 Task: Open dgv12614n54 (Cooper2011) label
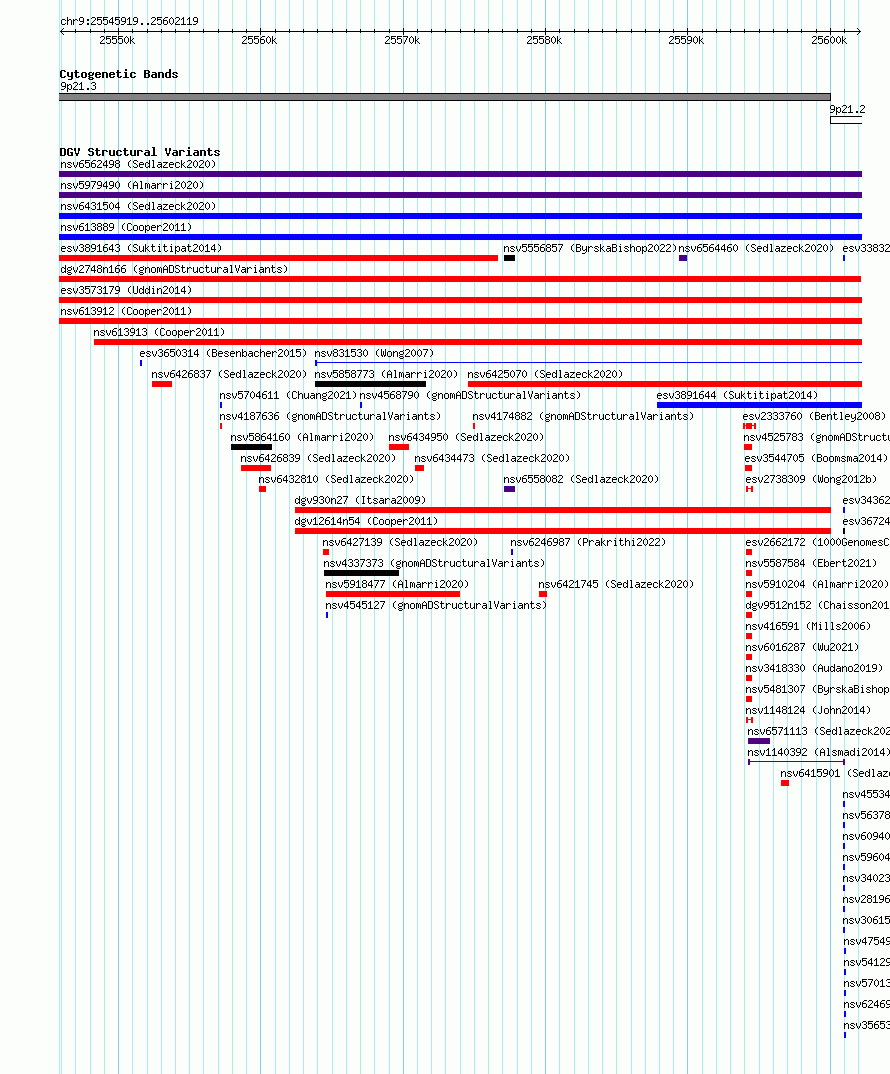tap(366, 522)
